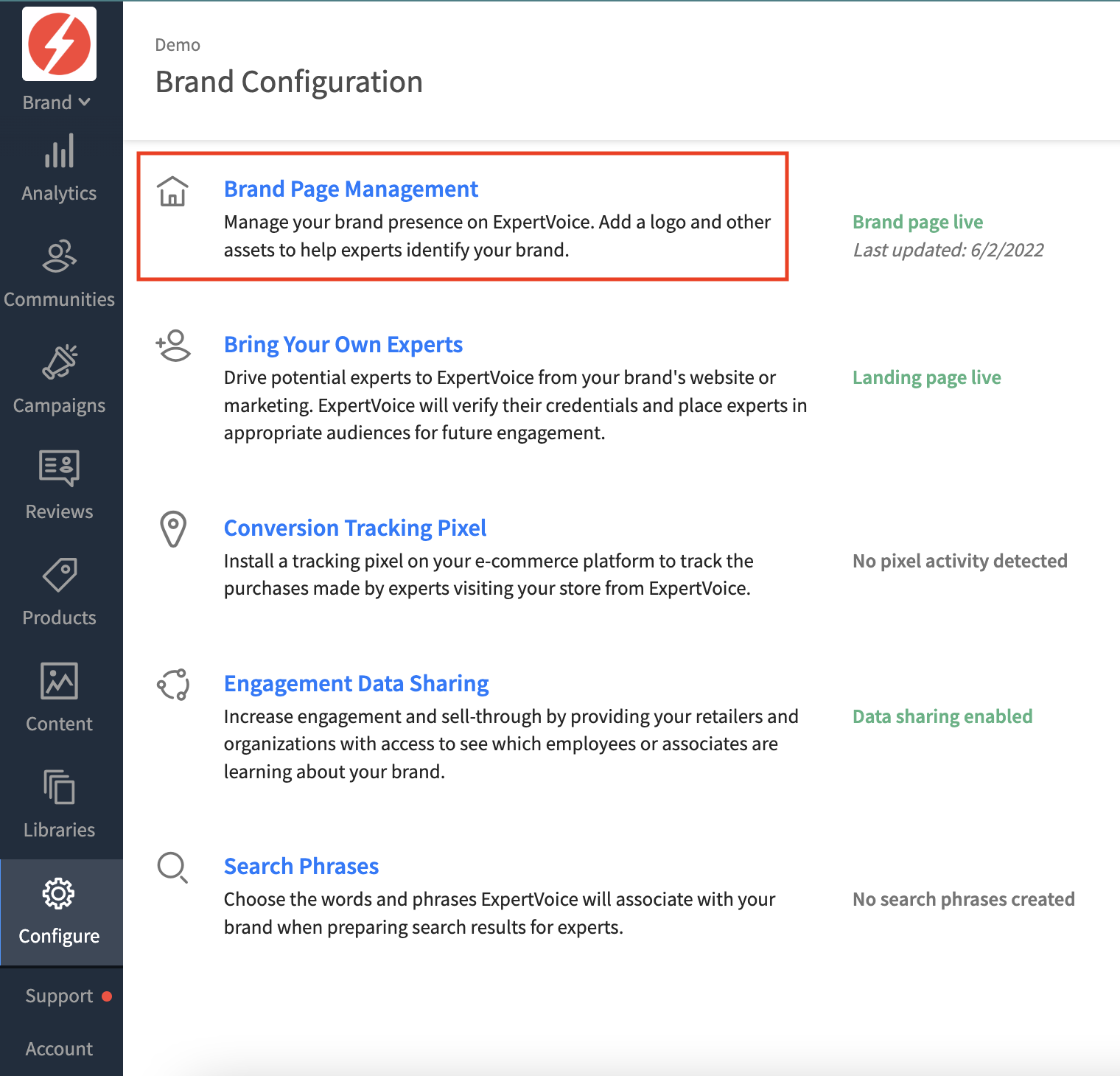Viewport: 1120px width, 1076px height.
Task: Go to Communities in the sidebar
Action: pyautogui.click(x=59, y=299)
